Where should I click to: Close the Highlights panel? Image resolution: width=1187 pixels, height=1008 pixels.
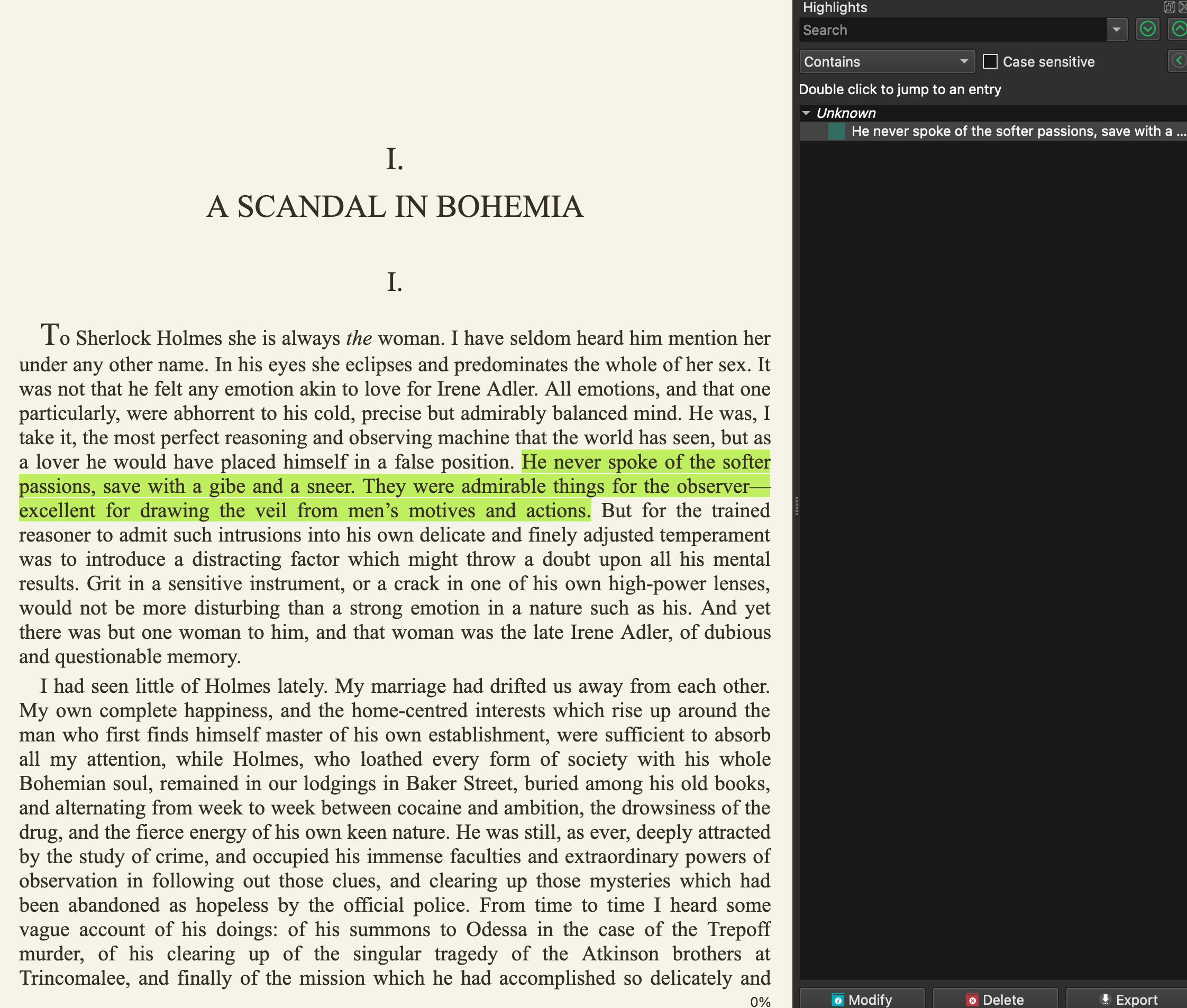point(1183,7)
